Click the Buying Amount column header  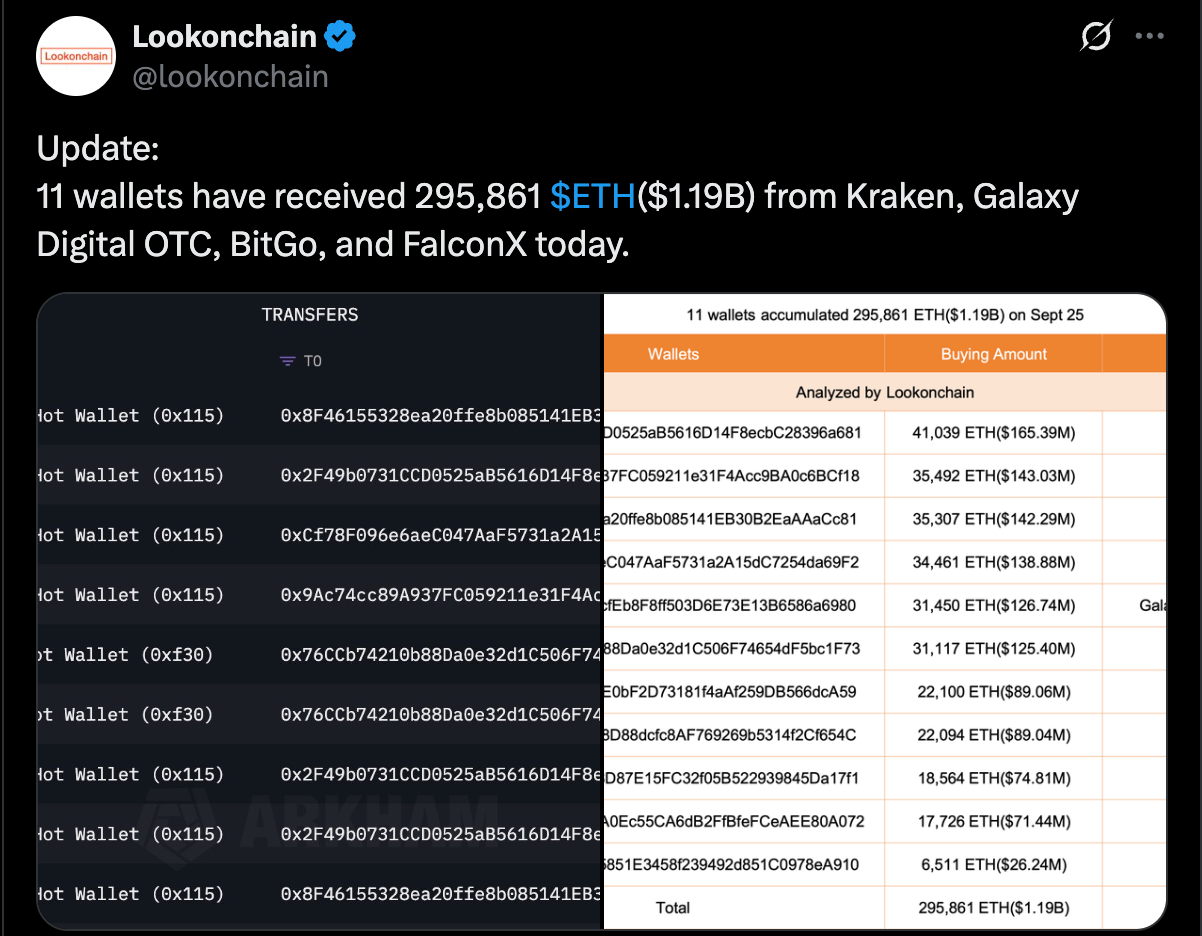click(993, 354)
